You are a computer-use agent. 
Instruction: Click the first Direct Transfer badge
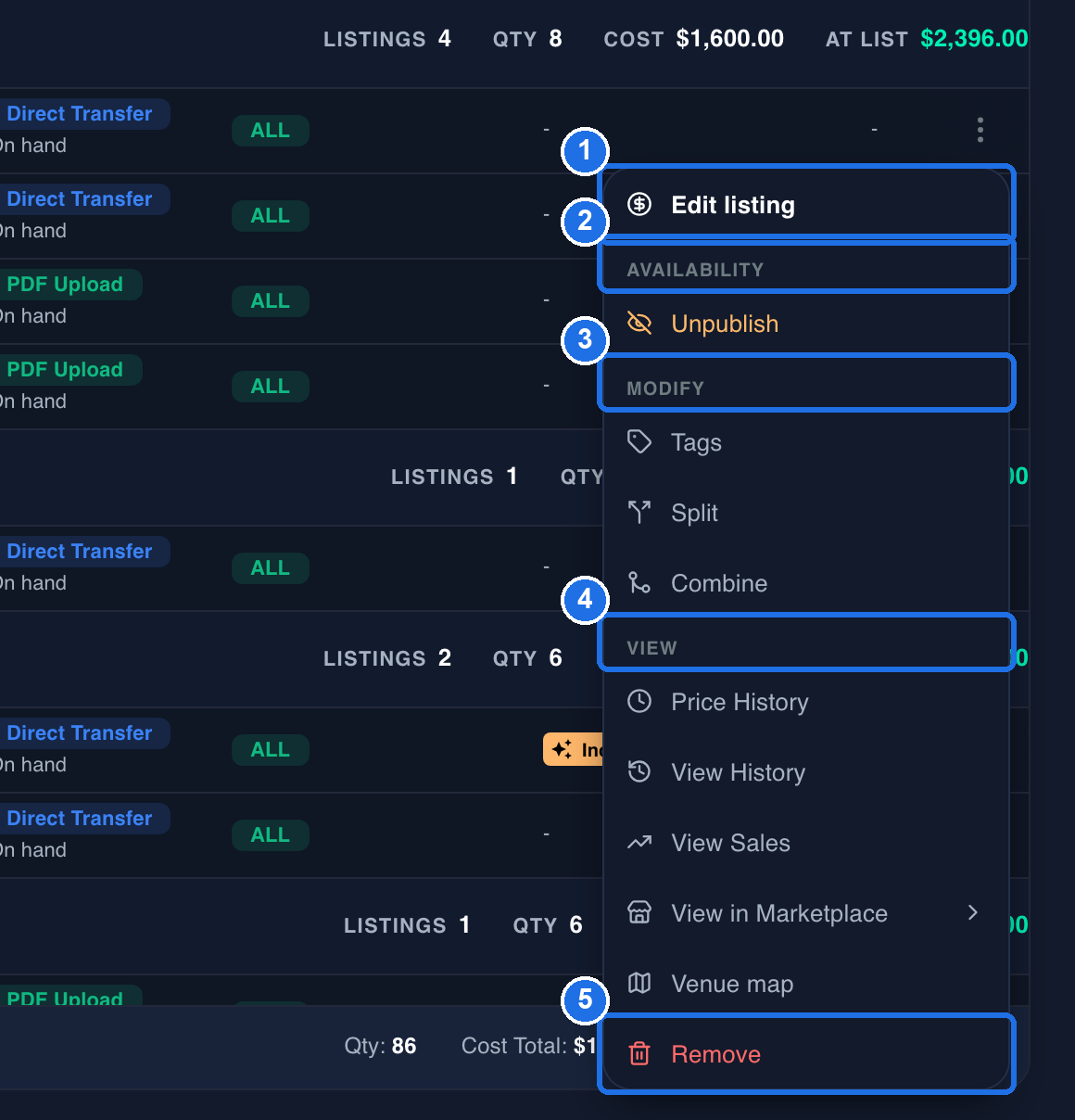[83, 113]
